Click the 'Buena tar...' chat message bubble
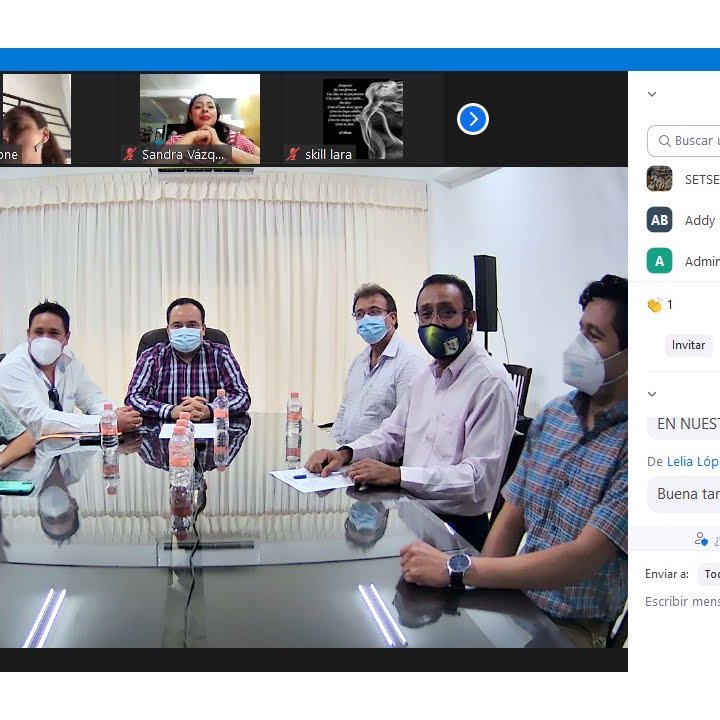 click(x=688, y=494)
